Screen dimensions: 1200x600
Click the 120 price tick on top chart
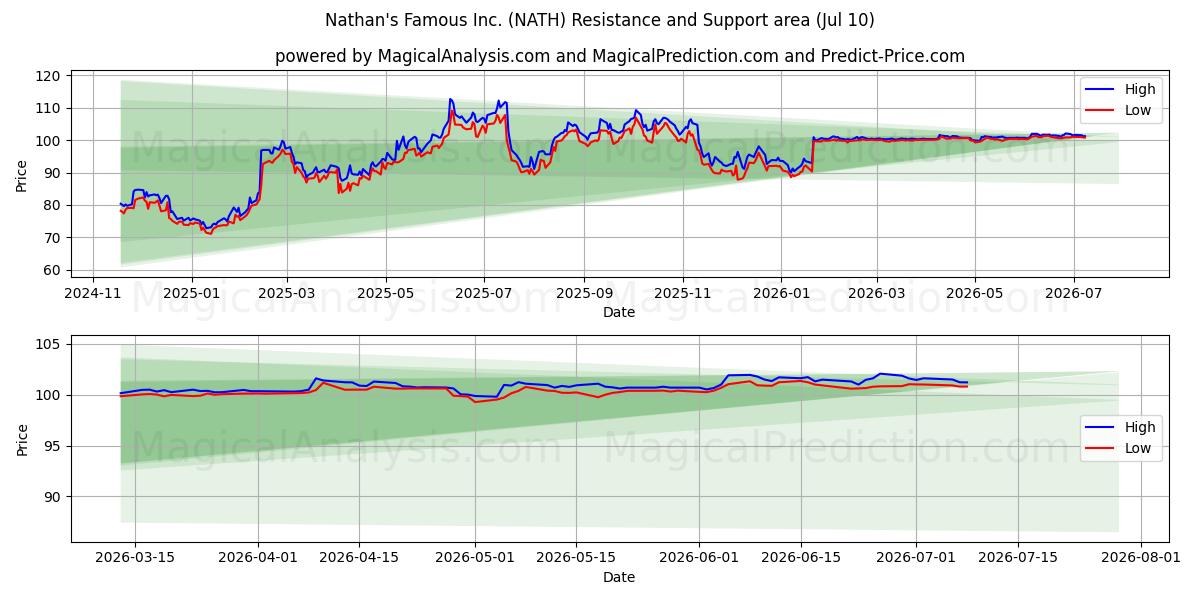(50, 76)
